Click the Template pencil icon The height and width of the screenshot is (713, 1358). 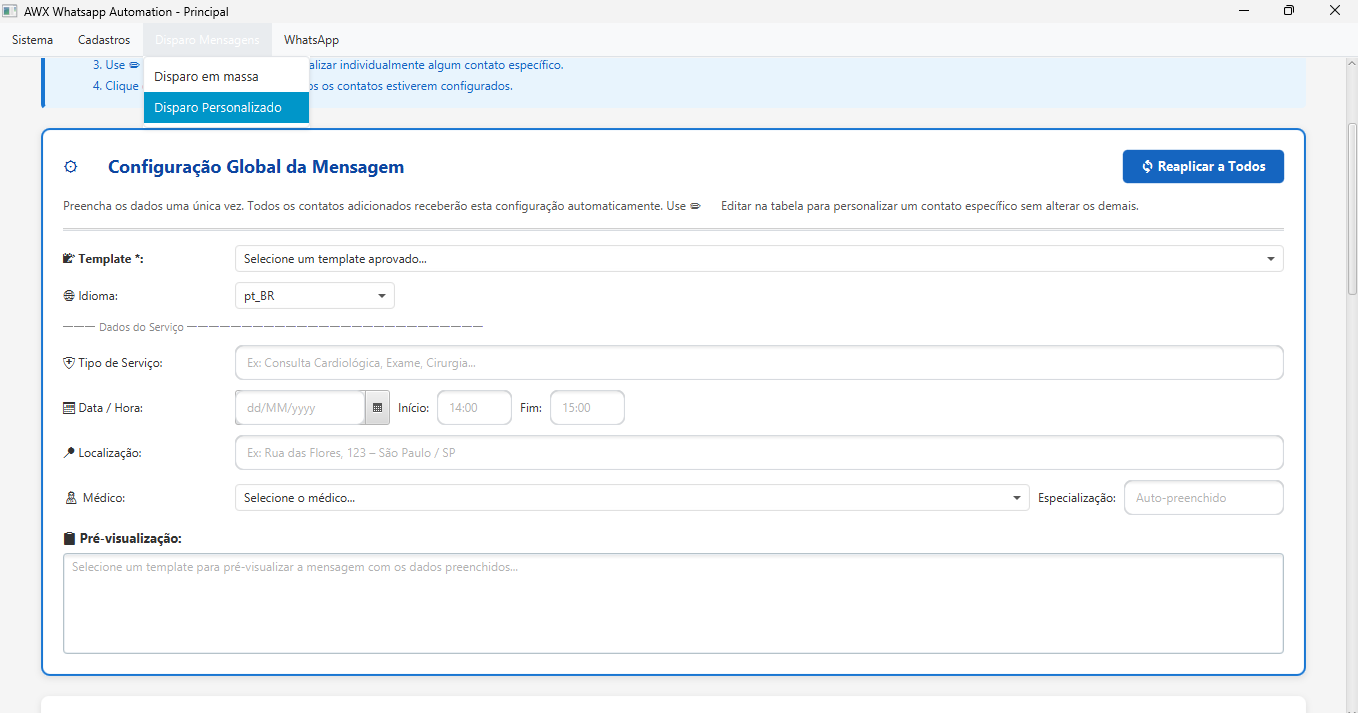click(x=68, y=258)
